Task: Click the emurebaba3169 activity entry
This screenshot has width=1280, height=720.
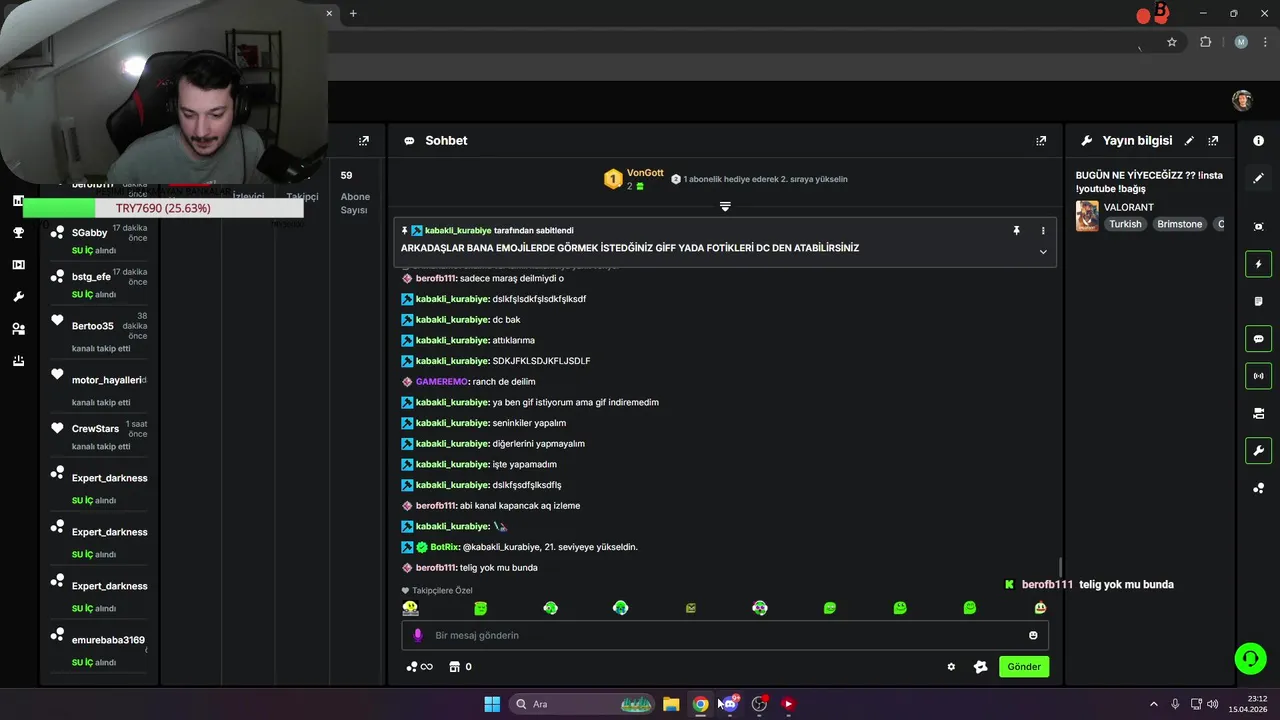Action: click(x=99, y=648)
